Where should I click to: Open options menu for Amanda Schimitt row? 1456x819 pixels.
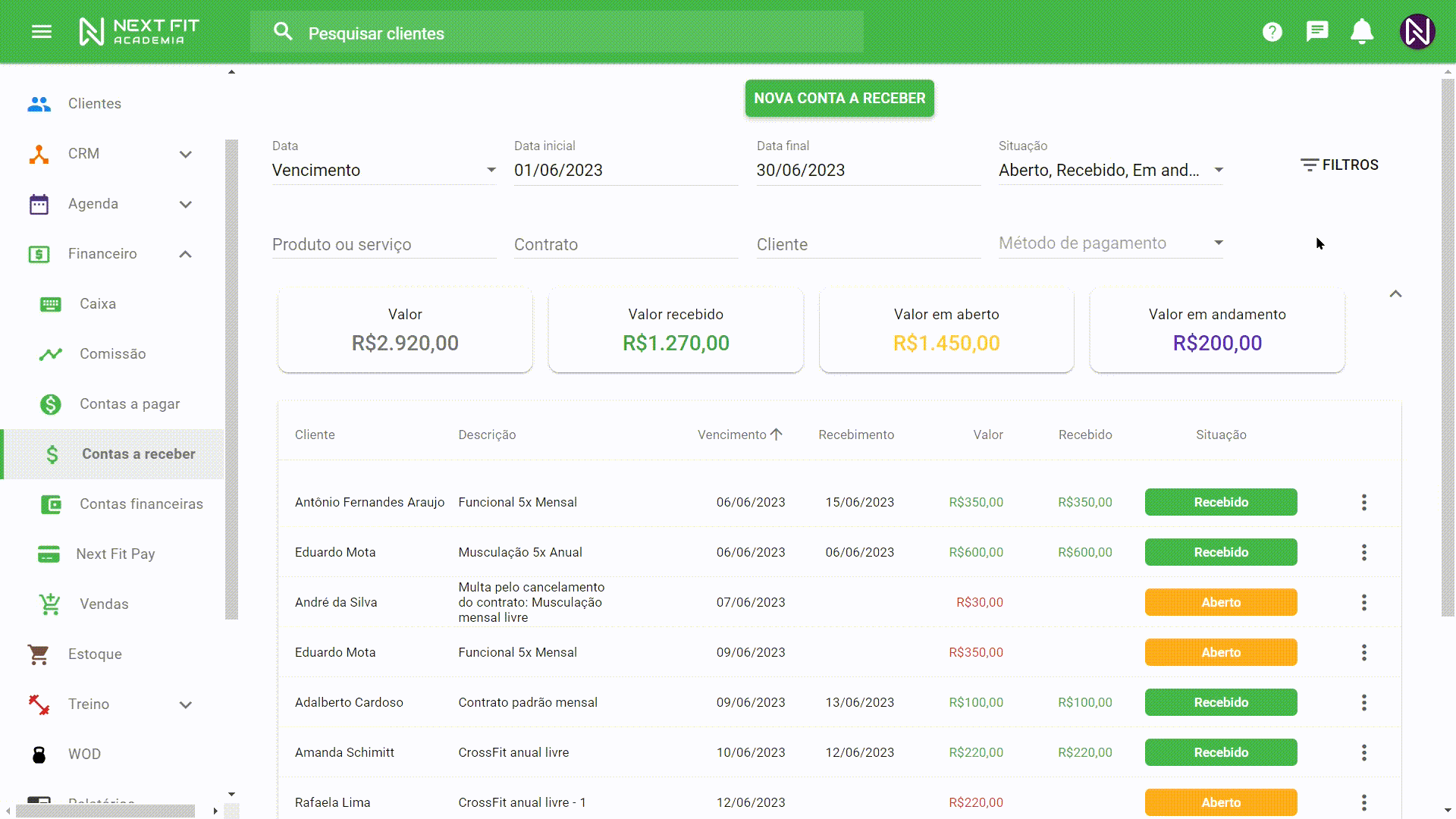(x=1363, y=752)
